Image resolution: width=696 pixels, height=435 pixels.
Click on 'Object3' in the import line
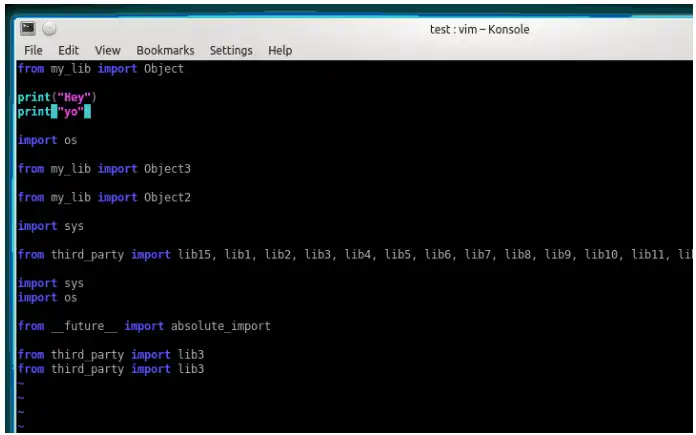(x=167, y=169)
